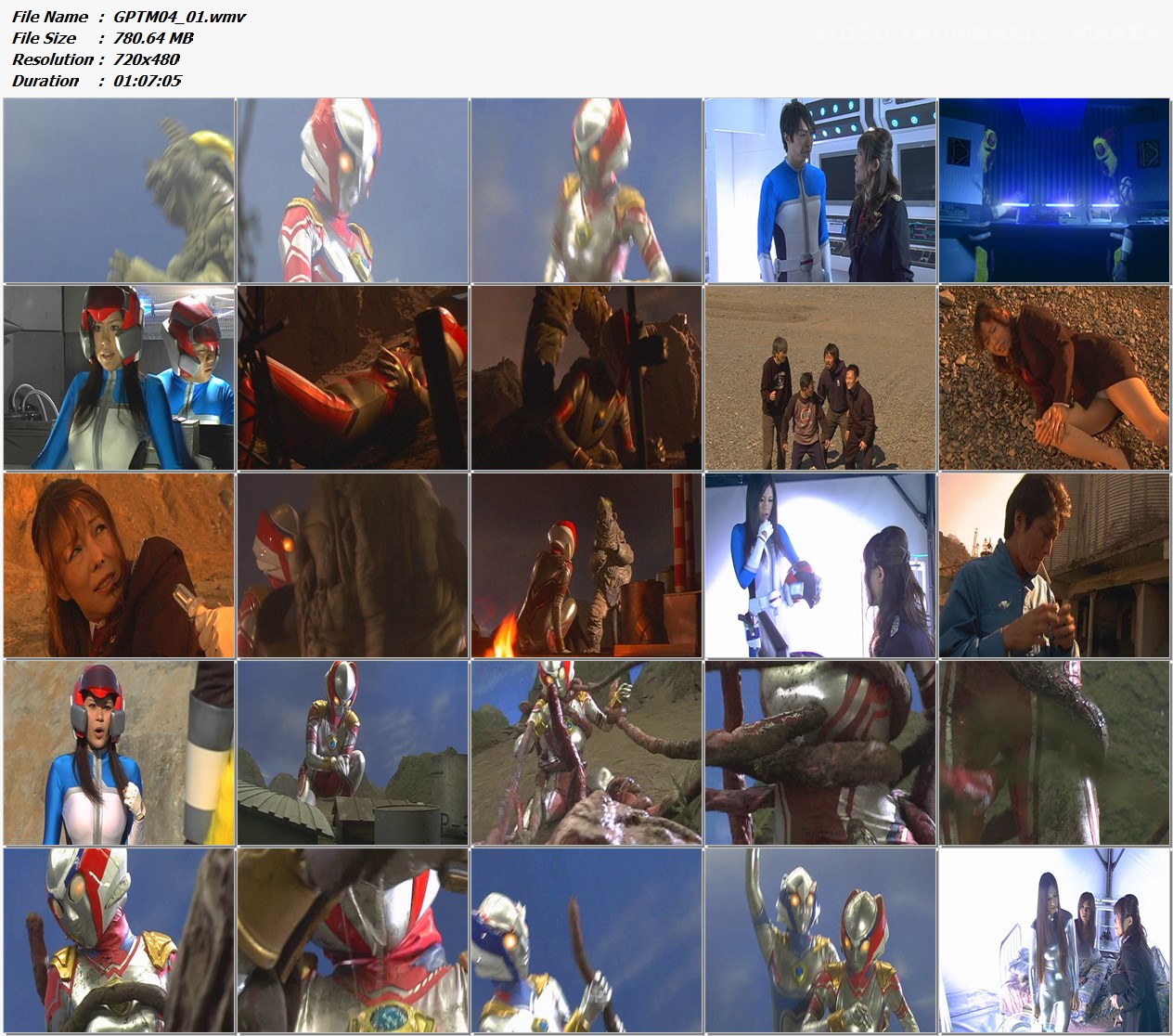Open thumbnail of man in blue suit talking to woman

pyautogui.click(x=821, y=190)
